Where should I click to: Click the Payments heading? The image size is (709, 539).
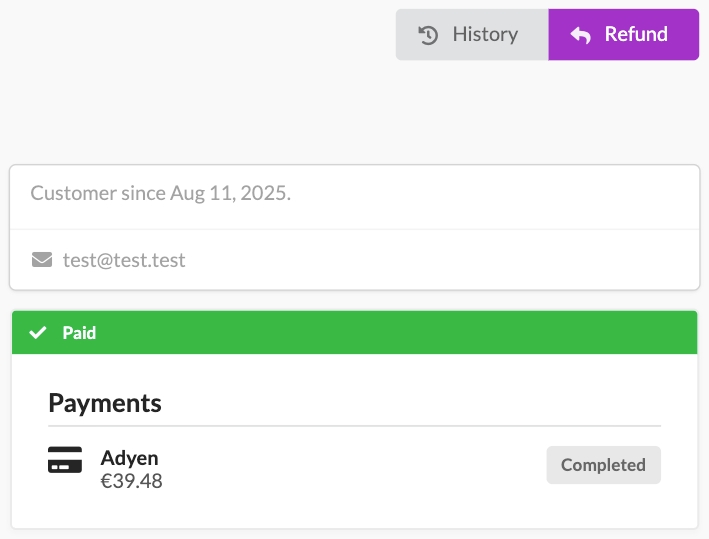pyautogui.click(x=105, y=403)
